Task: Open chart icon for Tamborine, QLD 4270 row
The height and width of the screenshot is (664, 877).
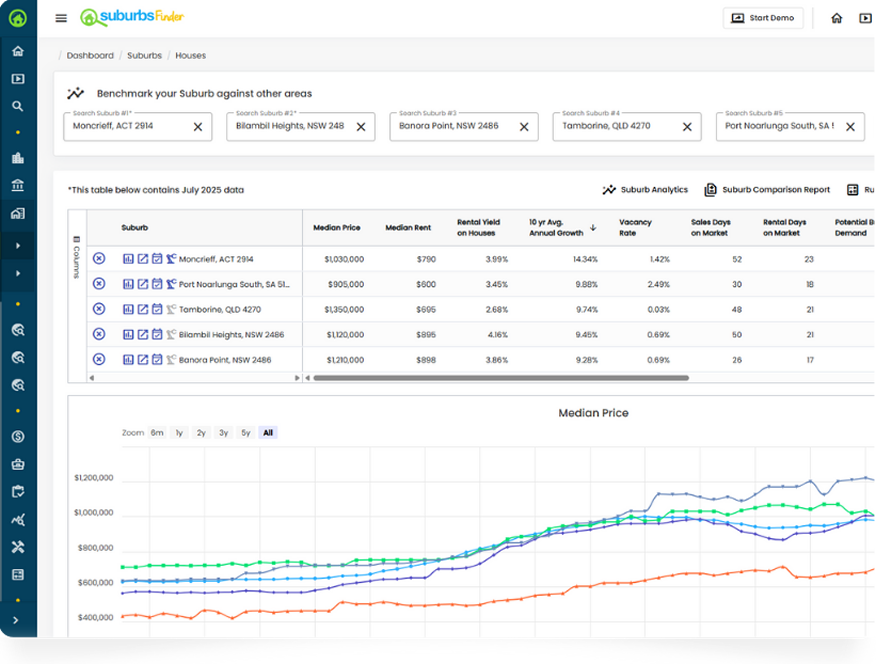Action: point(128,309)
